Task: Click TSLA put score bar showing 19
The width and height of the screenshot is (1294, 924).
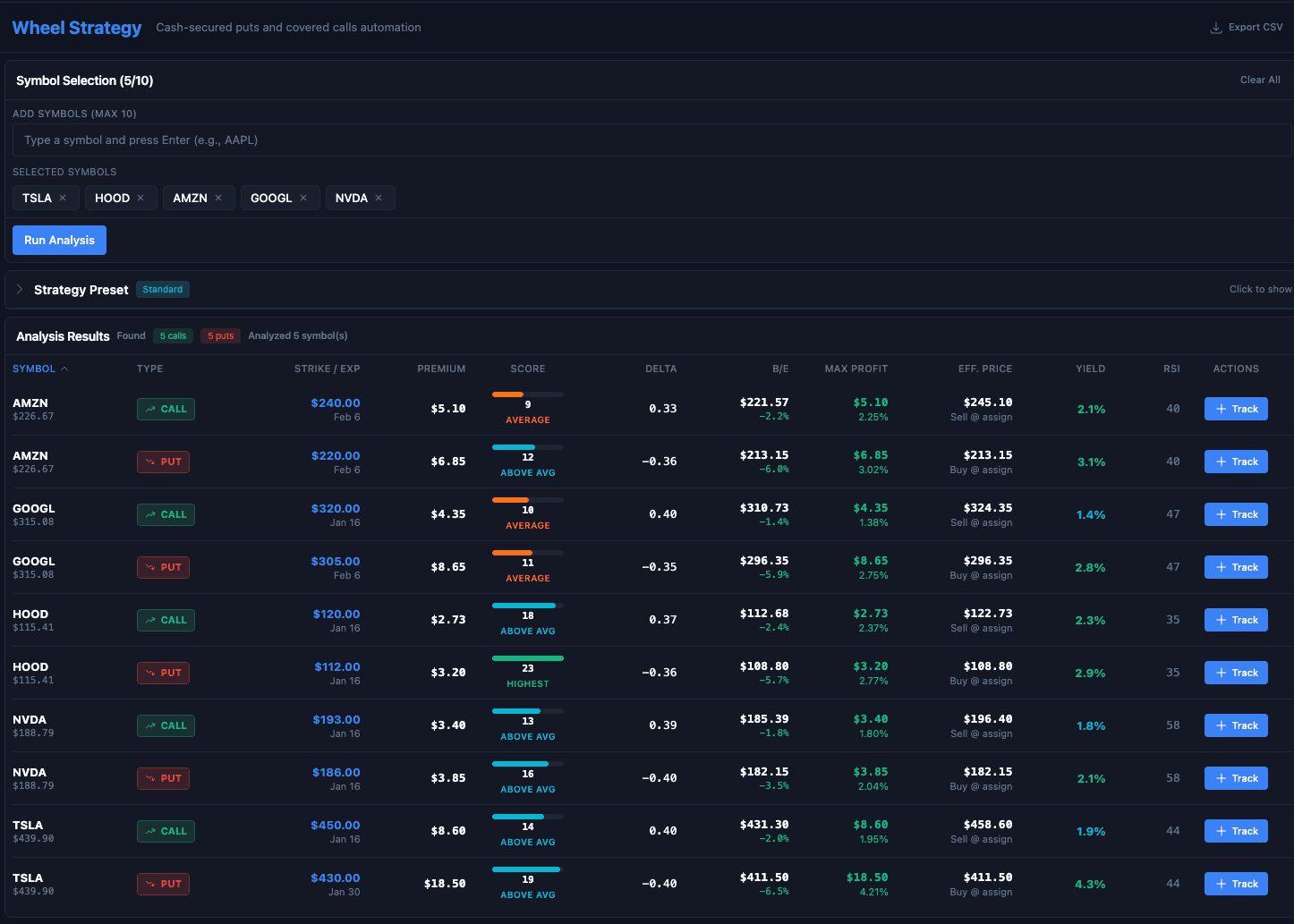Action: 528,869
